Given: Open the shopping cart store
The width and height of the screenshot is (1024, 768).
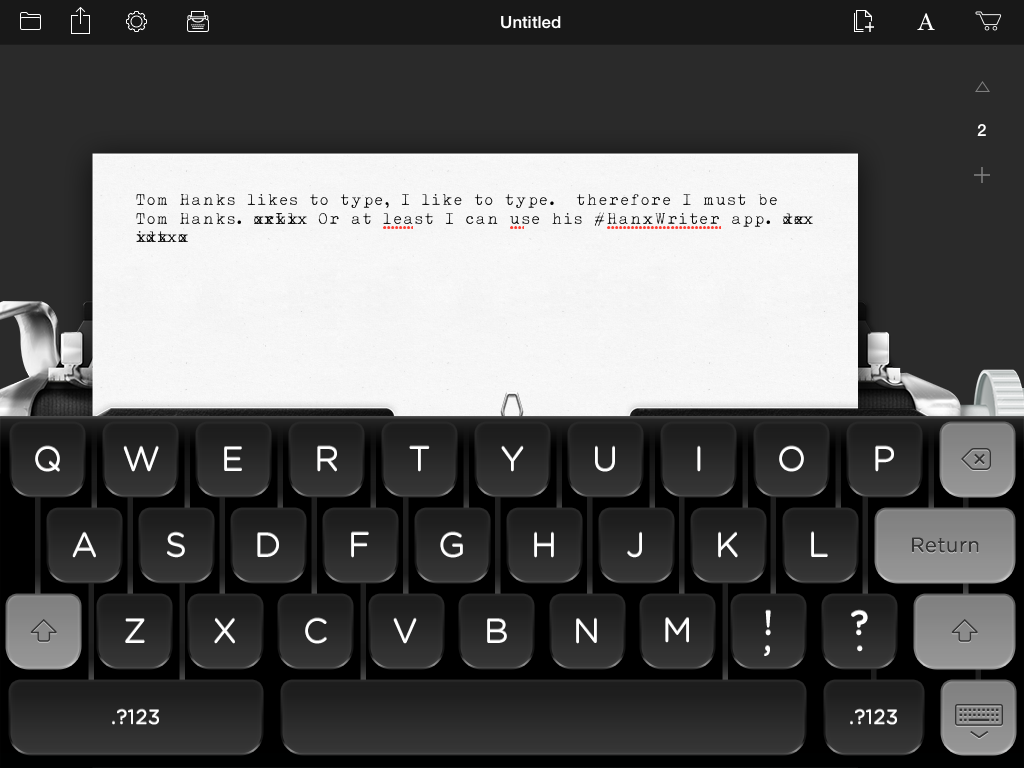Looking at the screenshot, I should pos(988,21).
